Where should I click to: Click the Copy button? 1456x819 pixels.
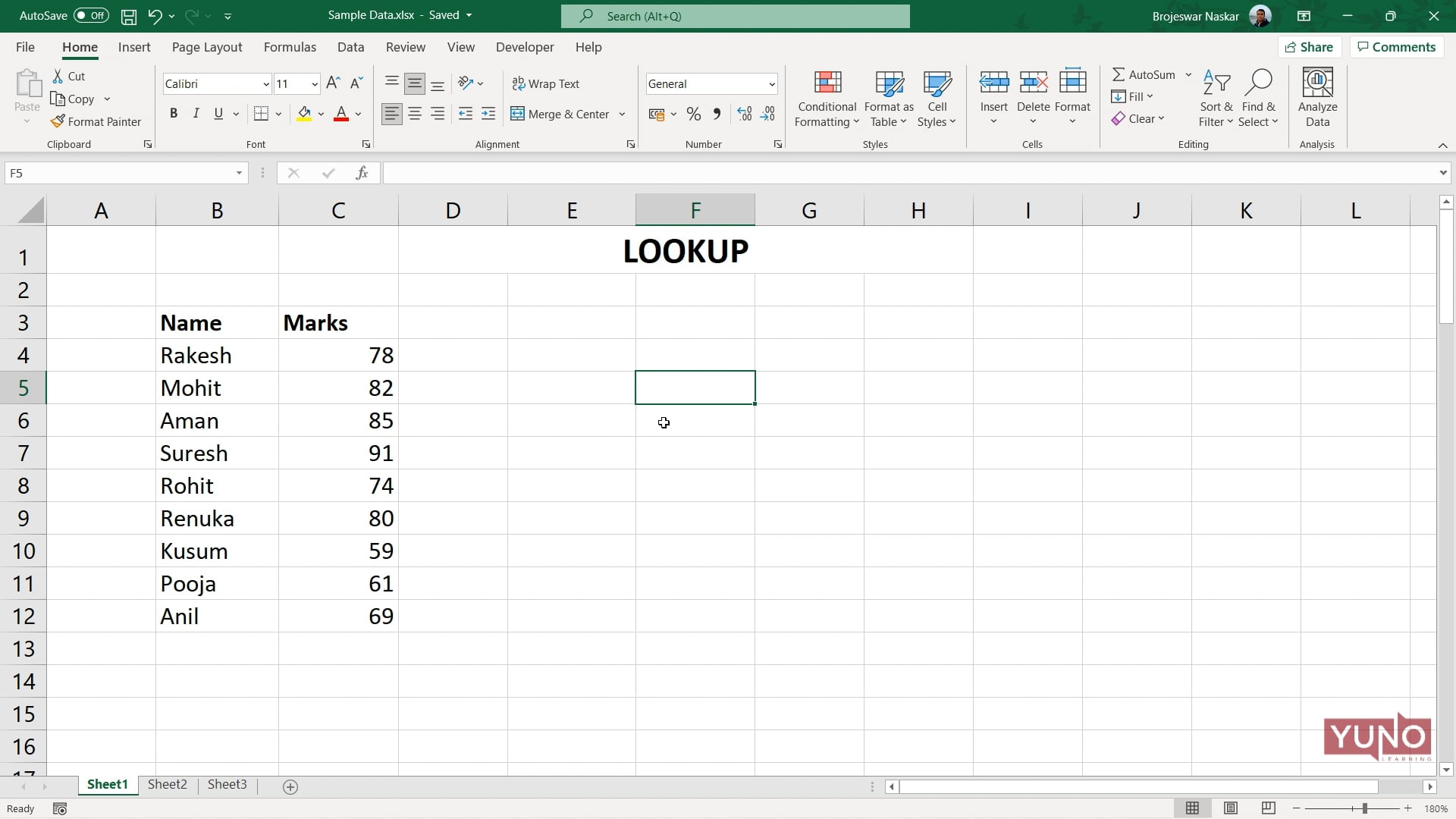(x=73, y=99)
